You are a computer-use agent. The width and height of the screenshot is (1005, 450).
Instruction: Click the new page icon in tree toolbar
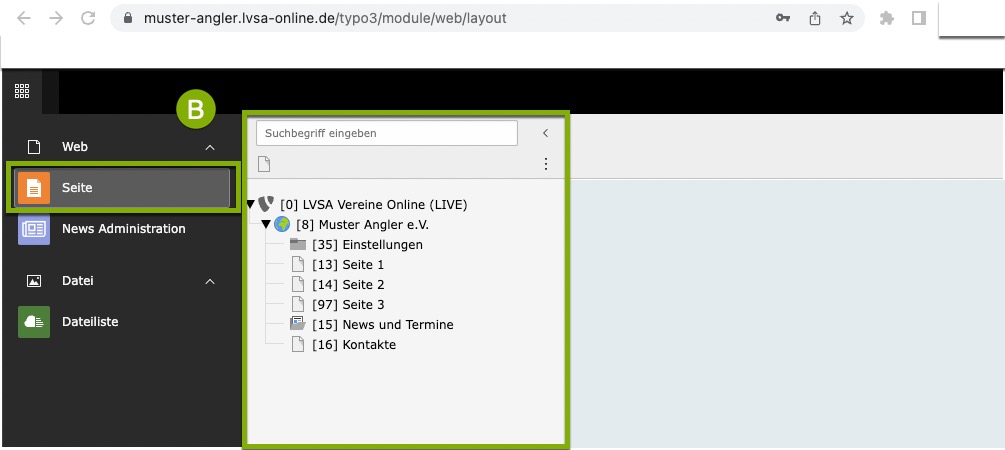pyautogui.click(x=264, y=164)
